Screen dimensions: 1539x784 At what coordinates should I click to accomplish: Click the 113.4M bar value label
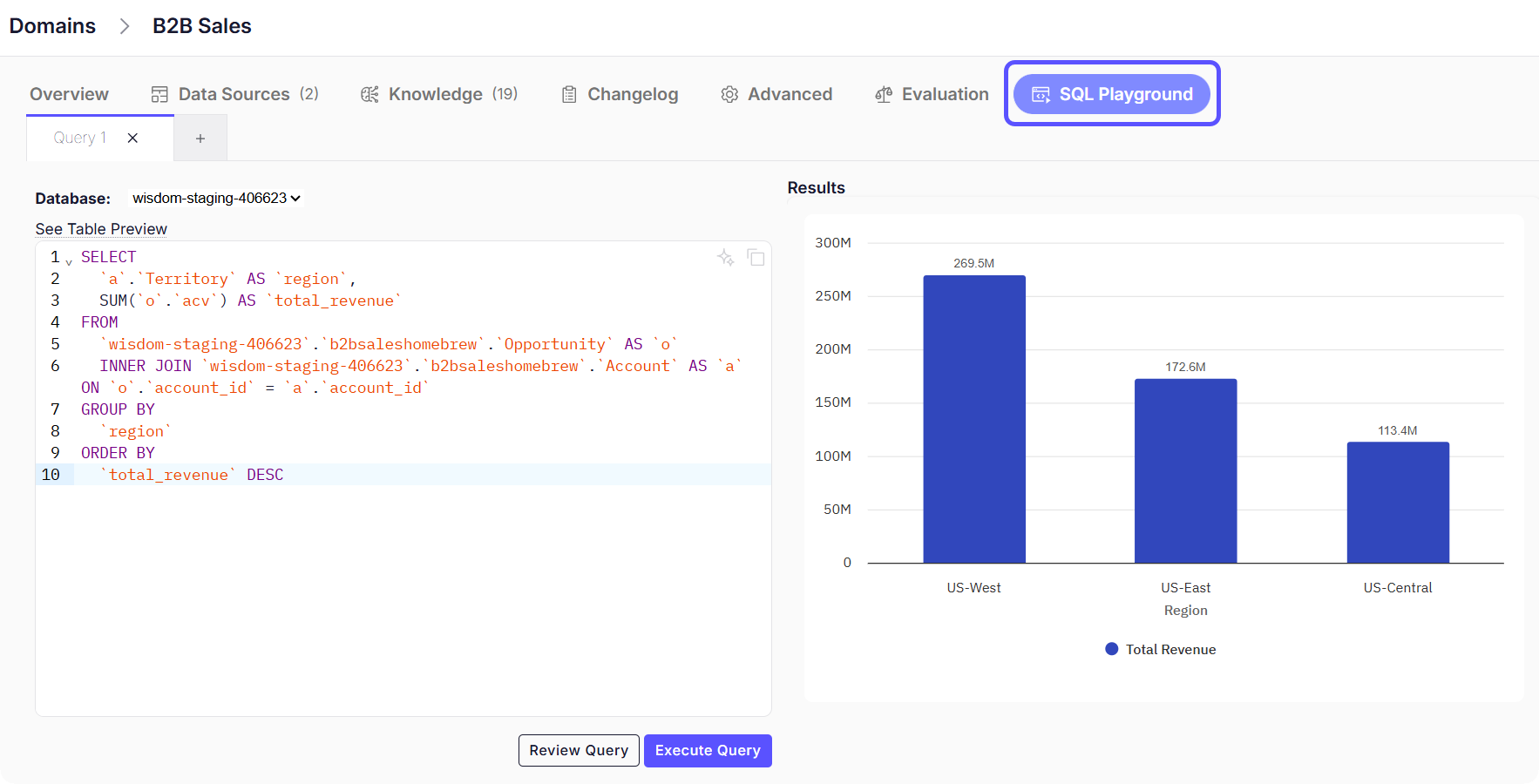(x=1398, y=430)
